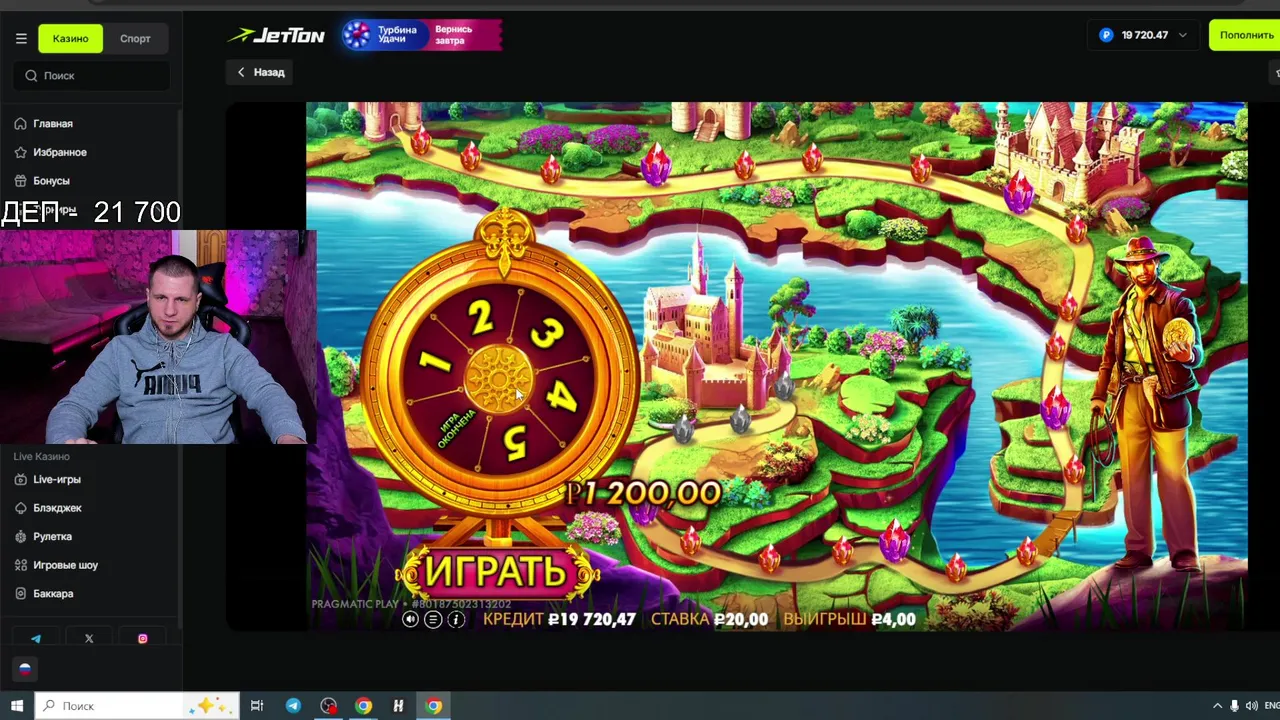This screenshot has height=720, width=1280.
Task: Open Игровые шоу in the sidebar
Action: coord(65,565)
